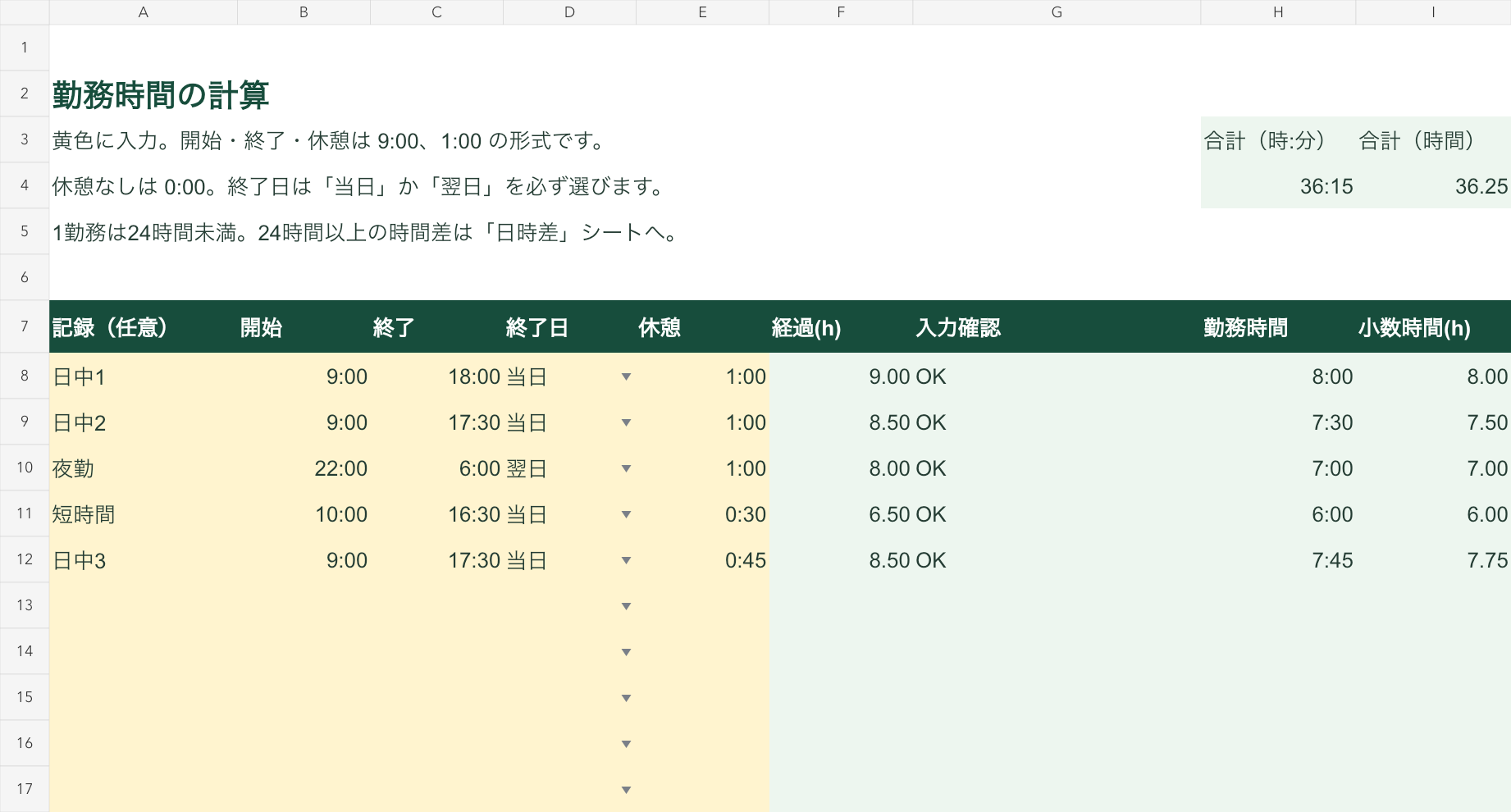This screenshot has width=1511, height=812.
Task: Select the 7:45 work time cell
Action: coord(1278,560)
